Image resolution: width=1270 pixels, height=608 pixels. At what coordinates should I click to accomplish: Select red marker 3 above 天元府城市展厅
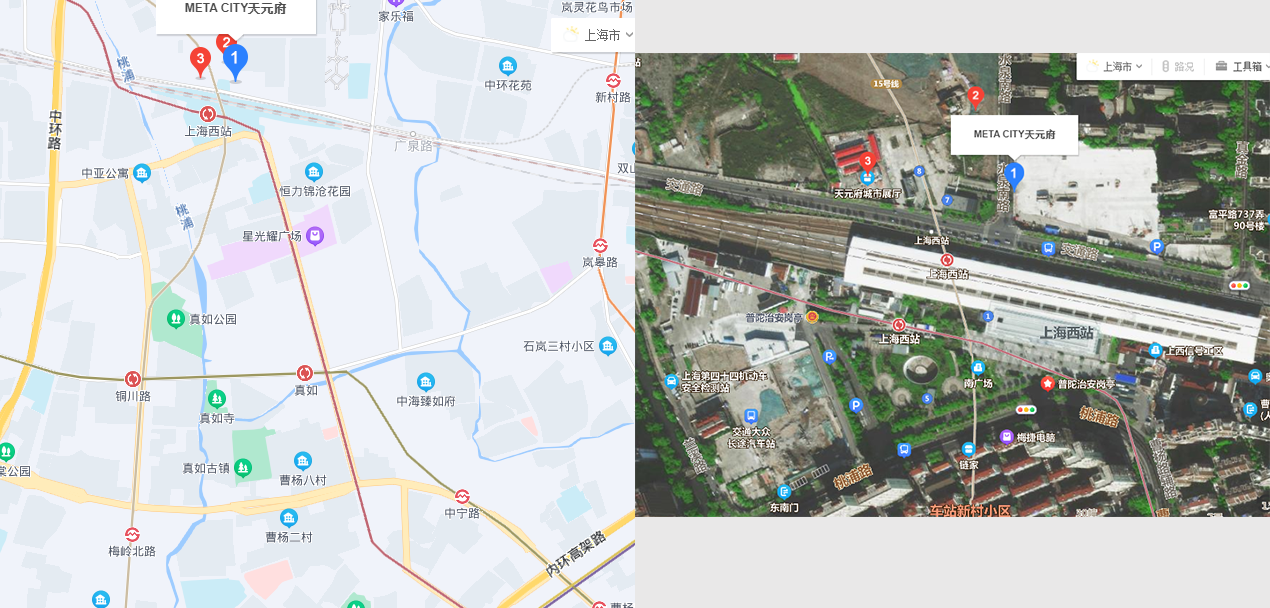(x=867, y=160)
